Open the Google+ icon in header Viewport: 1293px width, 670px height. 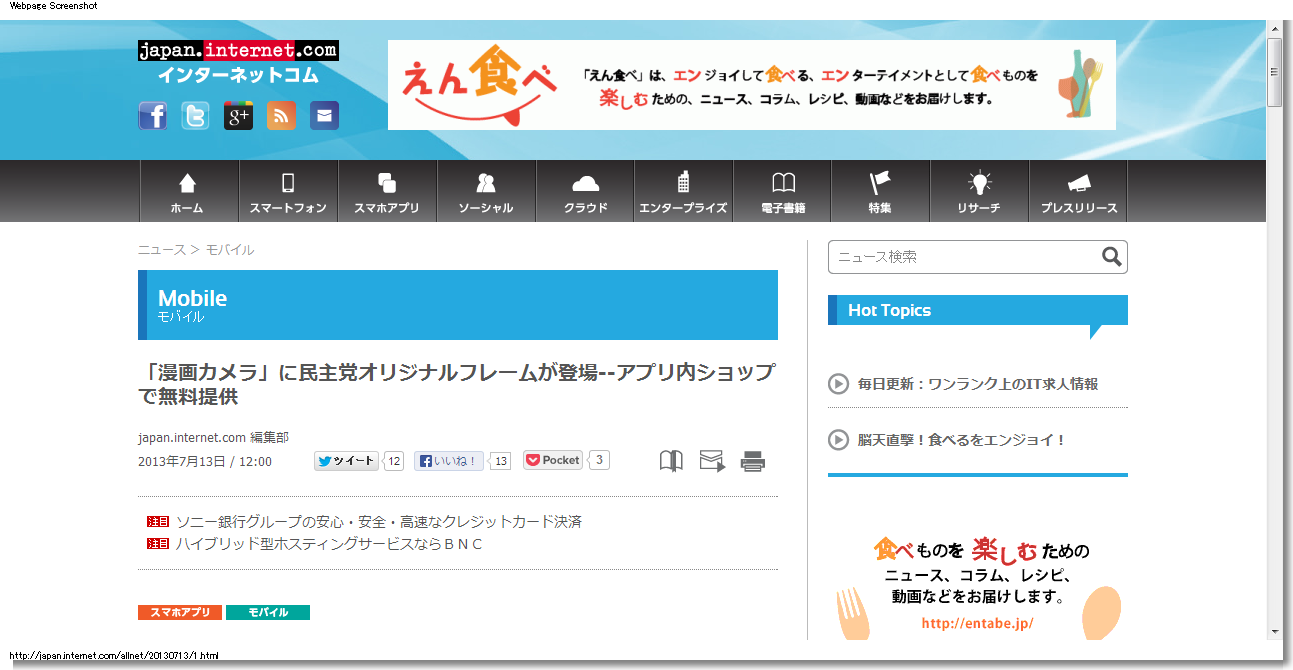pyautogui.click(x=238, y=116)
